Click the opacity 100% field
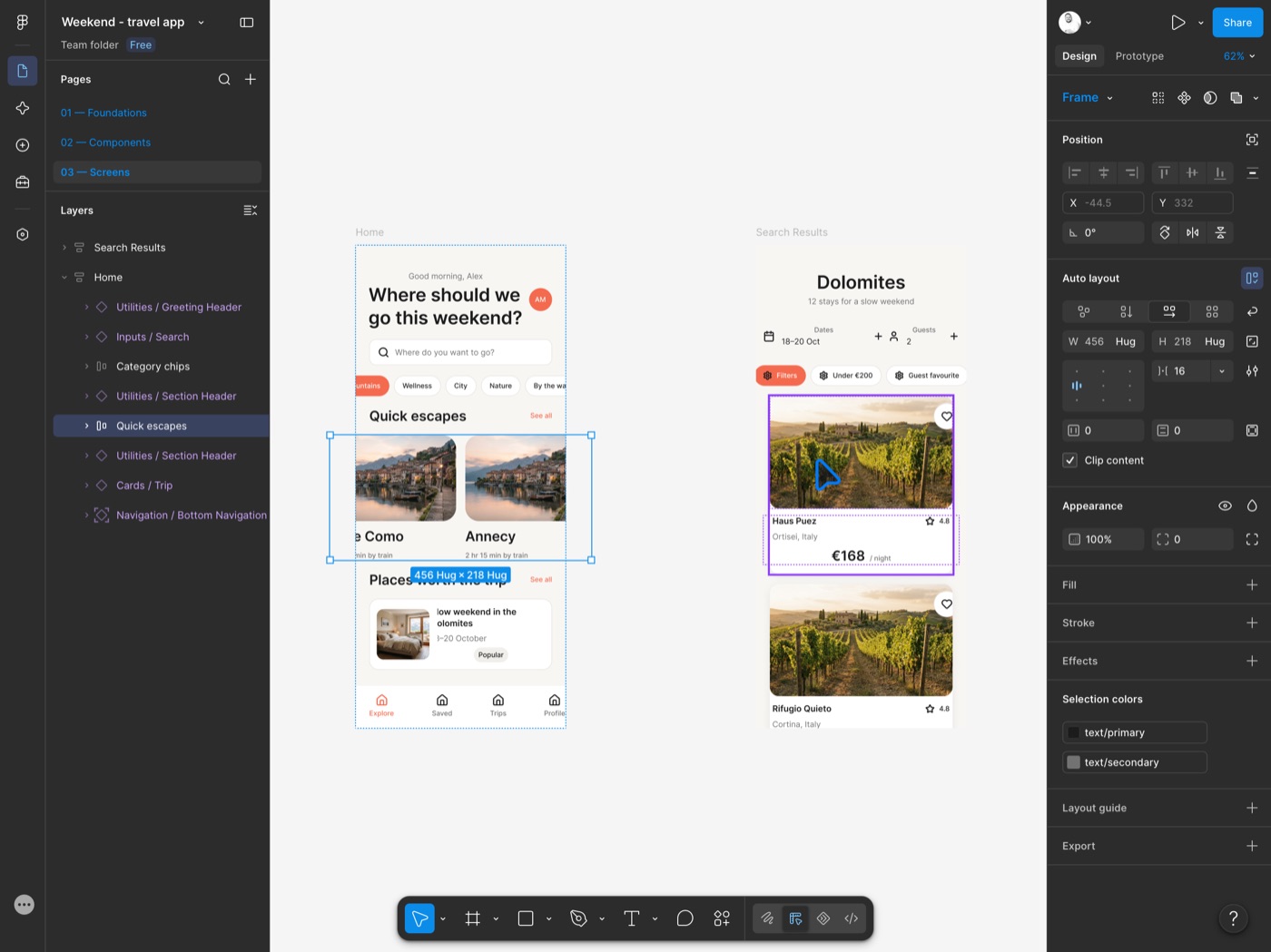Viewport: 1271px width, 952px height. point(1103,539)
